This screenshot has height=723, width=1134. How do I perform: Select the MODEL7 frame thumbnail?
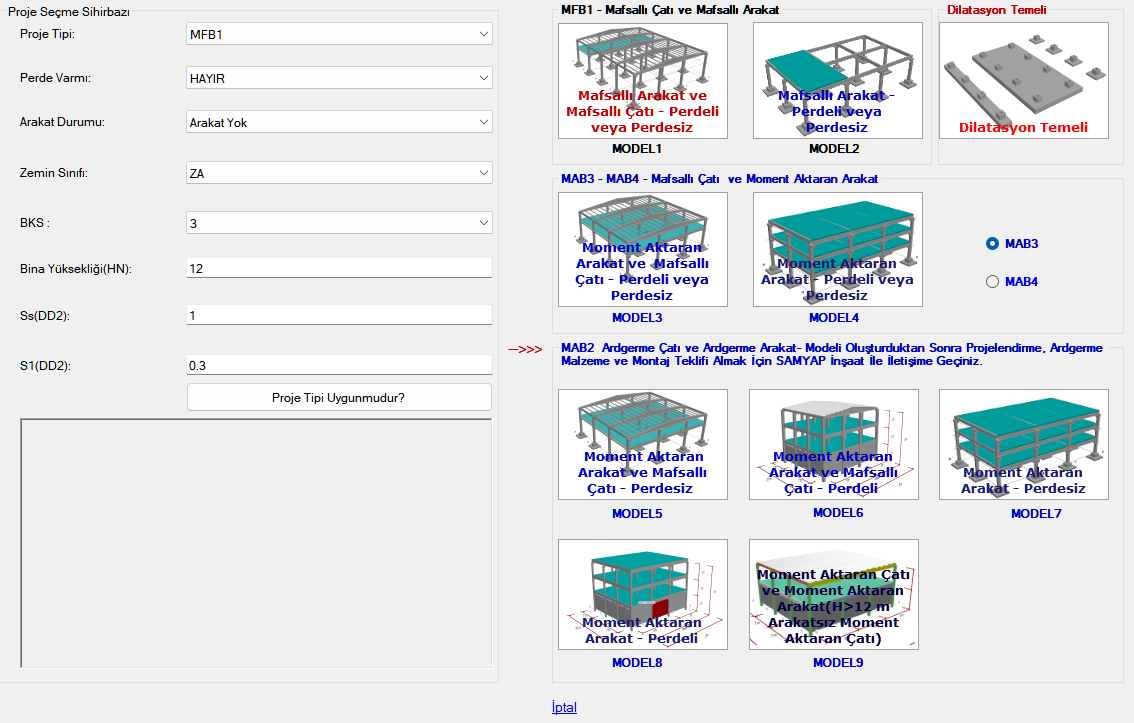pos(1023,444)
